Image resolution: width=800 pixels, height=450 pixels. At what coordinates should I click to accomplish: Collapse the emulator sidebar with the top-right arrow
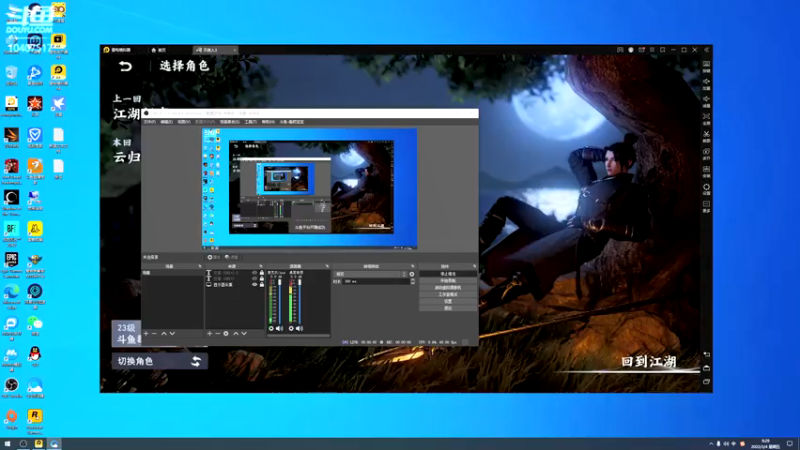pyautogui.click(x=706, y=50)
